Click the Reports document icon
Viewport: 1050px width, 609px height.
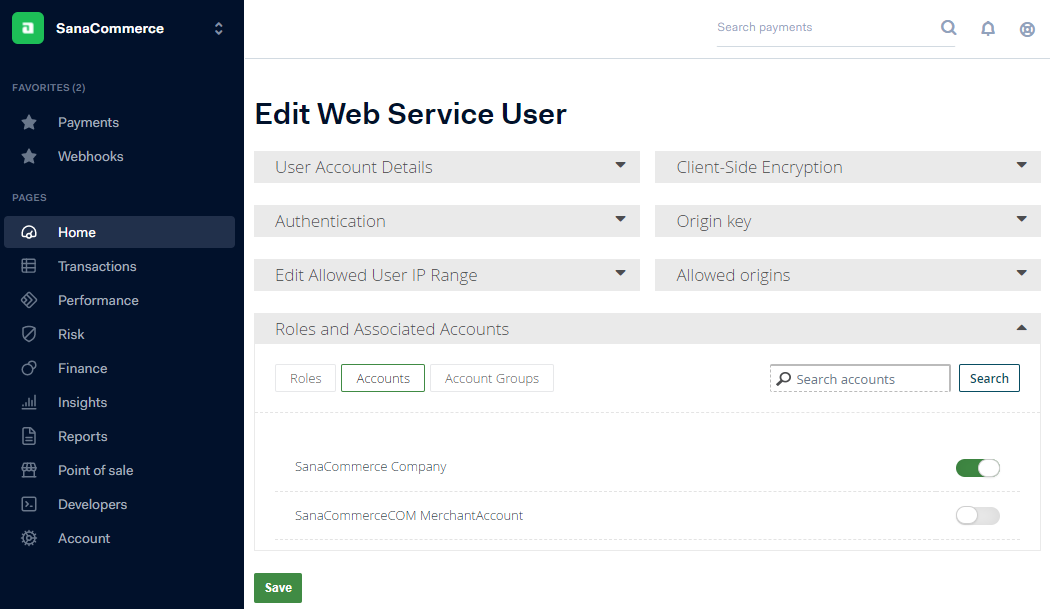pos(29,436)
